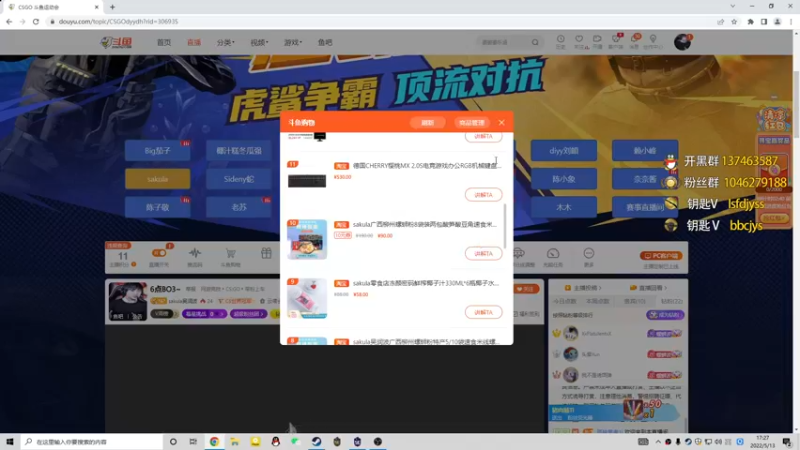The height and width of the screenshot is (450, 800).
Task: Open CHERRY keyboard product thumbnail
Action: click(307, 181)
